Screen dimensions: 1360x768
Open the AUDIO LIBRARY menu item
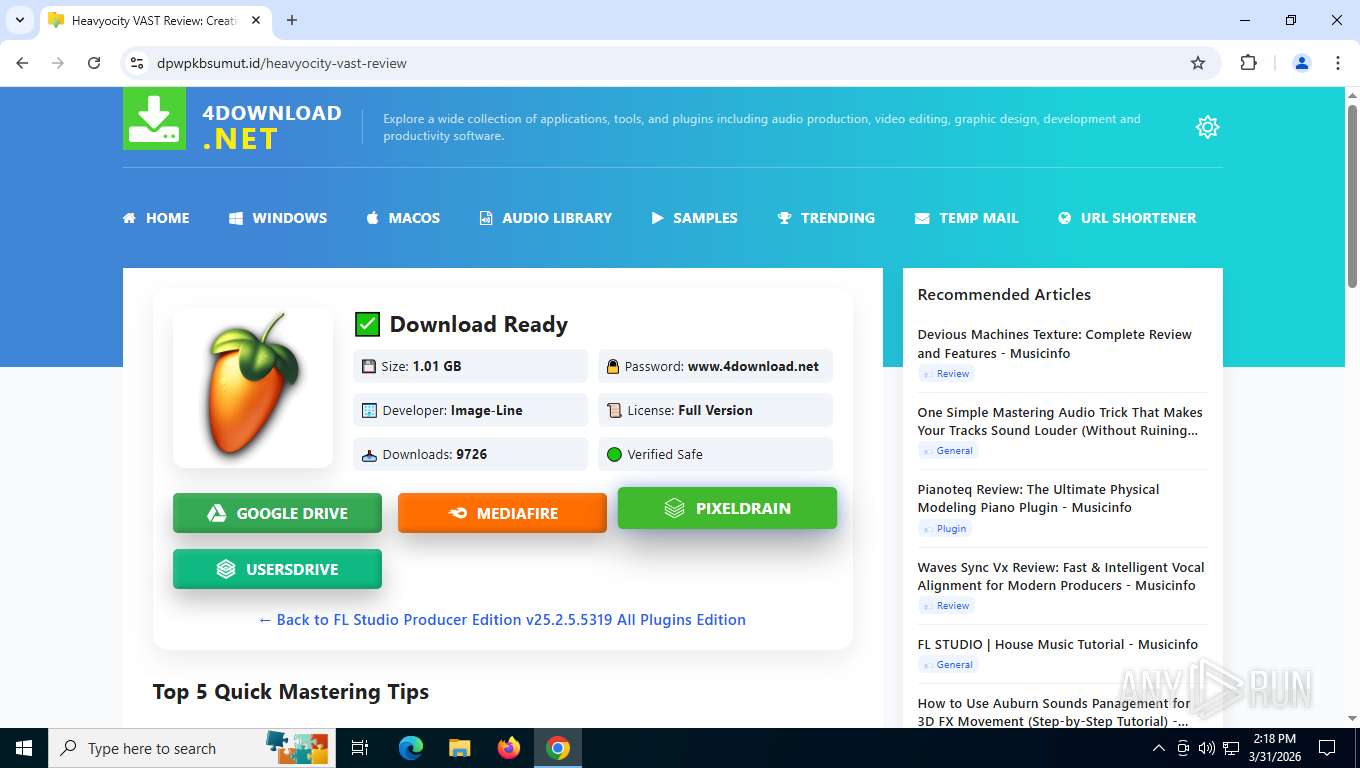(x=546, y=218)
